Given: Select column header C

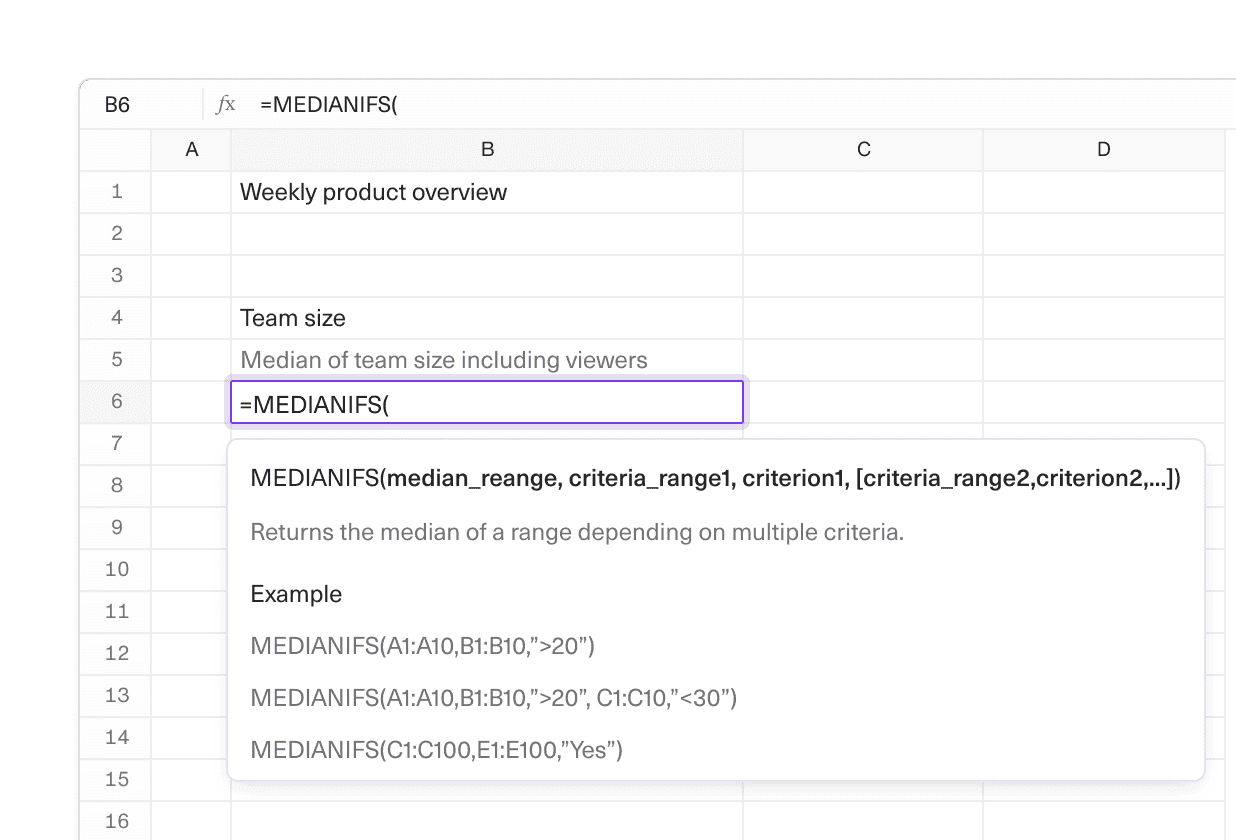Looking at the screenshot, I should pyautogui.click(x=863, y=149).
